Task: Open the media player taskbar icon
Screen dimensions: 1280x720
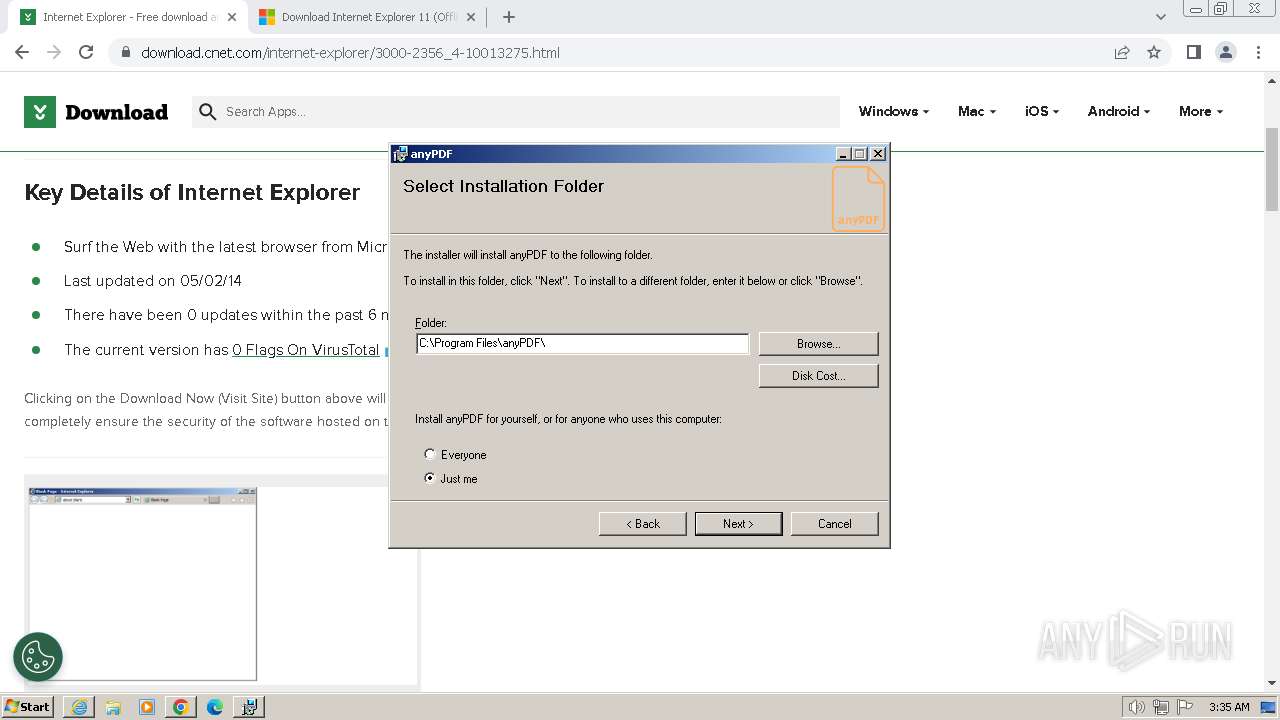Action: pos(147,707)
